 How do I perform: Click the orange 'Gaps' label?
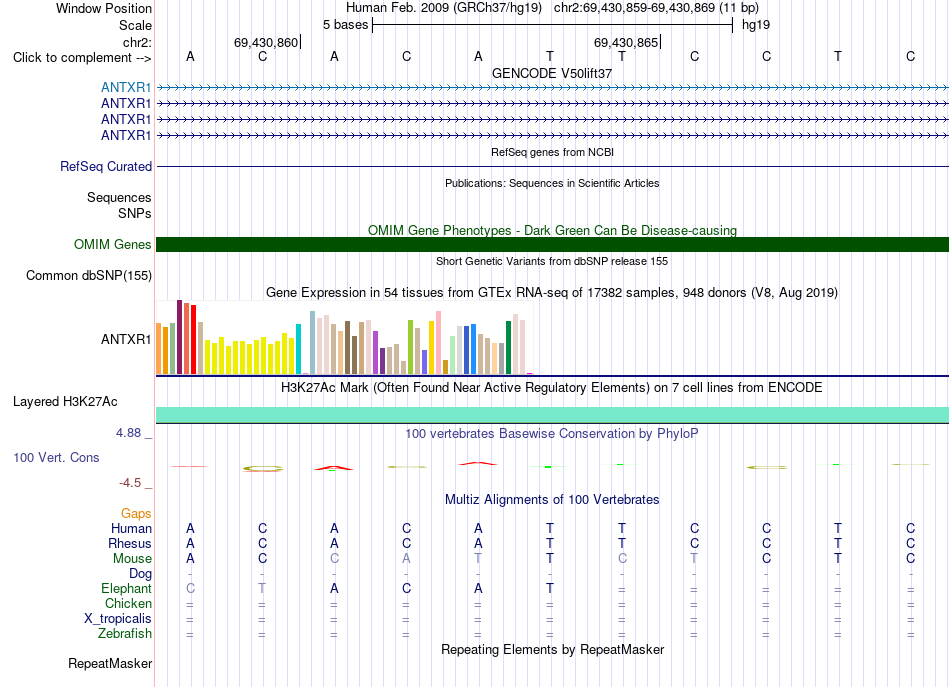click(x=136, y=514)
